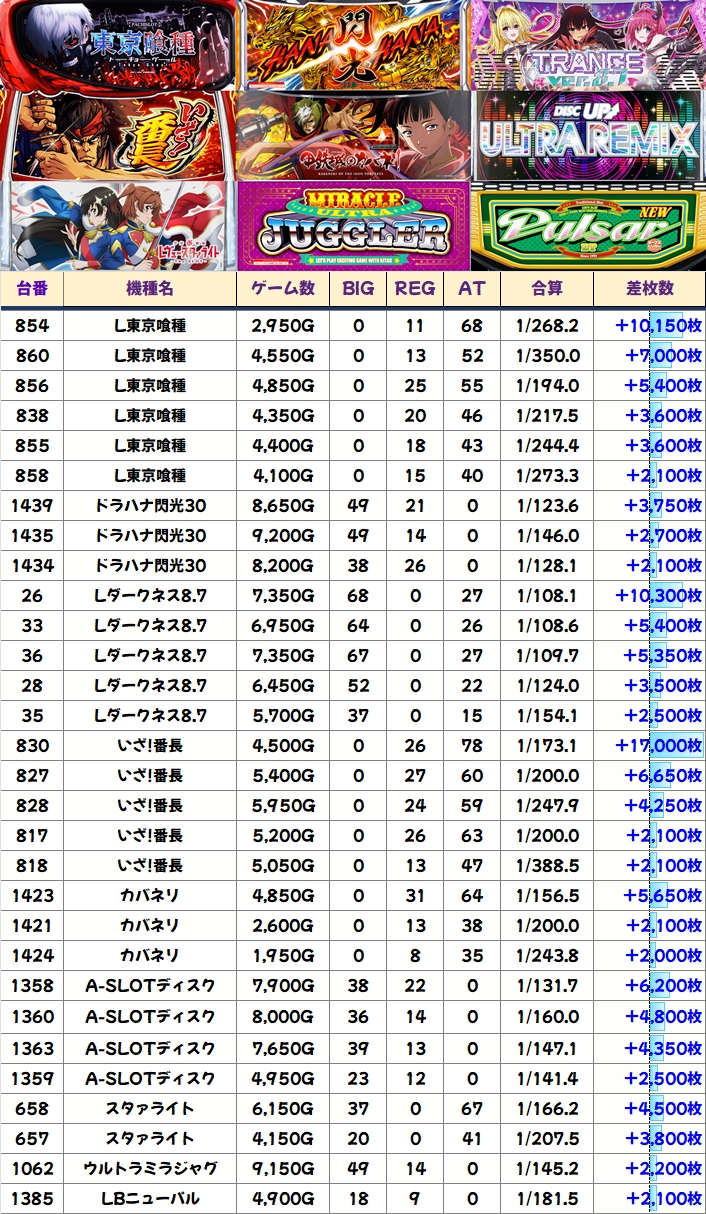
Task: Click the 合算 column header
Action: click(547, 288)
